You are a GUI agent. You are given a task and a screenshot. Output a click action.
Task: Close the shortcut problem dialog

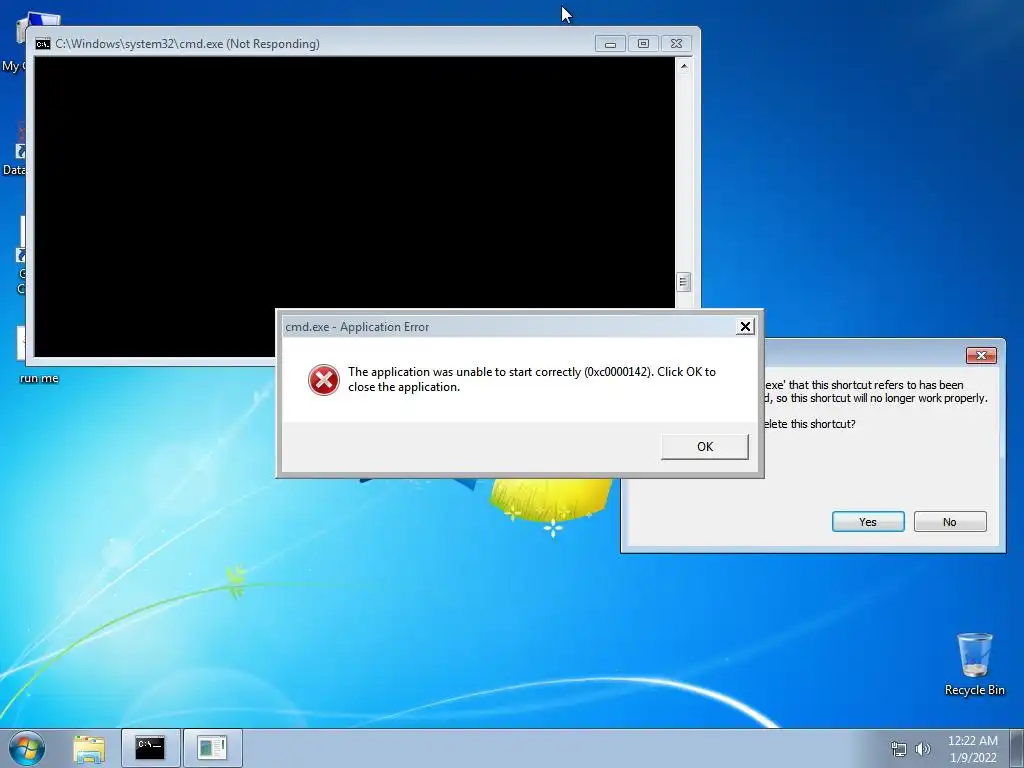click(x=981, y=355)
